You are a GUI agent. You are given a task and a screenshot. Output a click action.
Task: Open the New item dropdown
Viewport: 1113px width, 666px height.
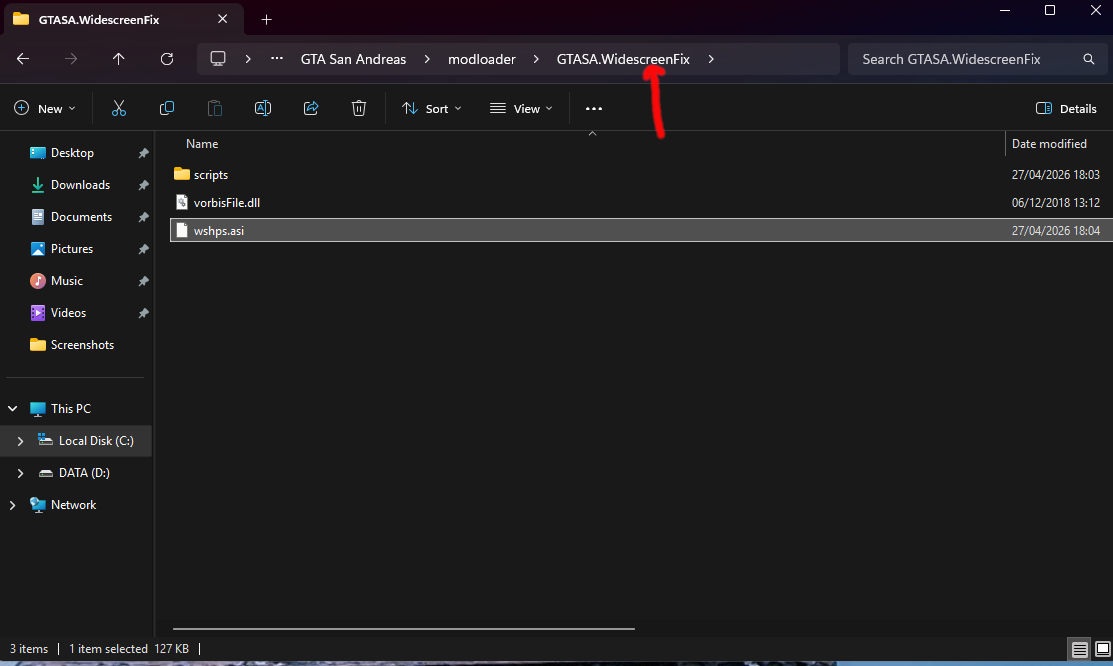(45, 109)
